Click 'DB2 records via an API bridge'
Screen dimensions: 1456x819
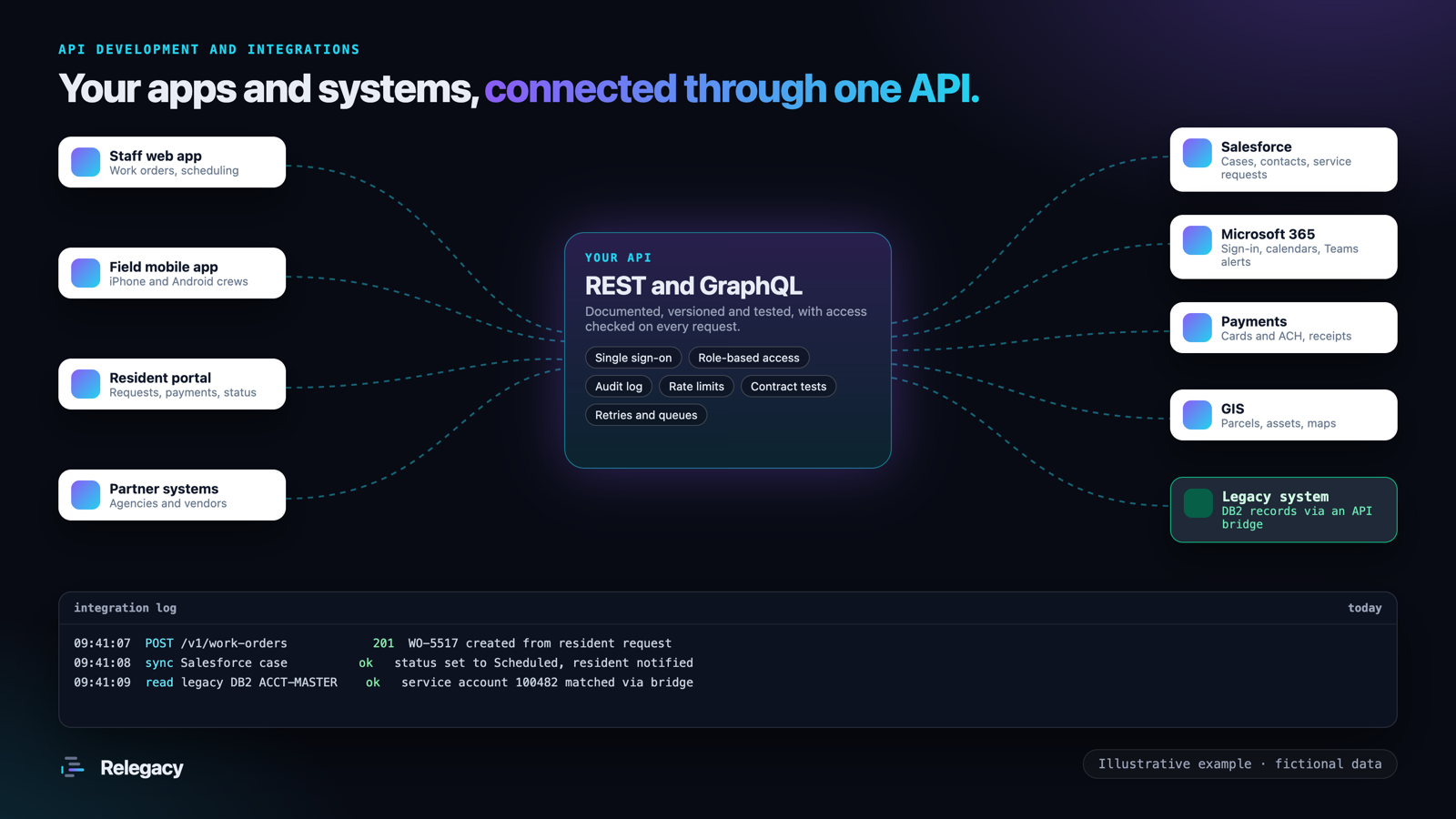[1297, 518]
